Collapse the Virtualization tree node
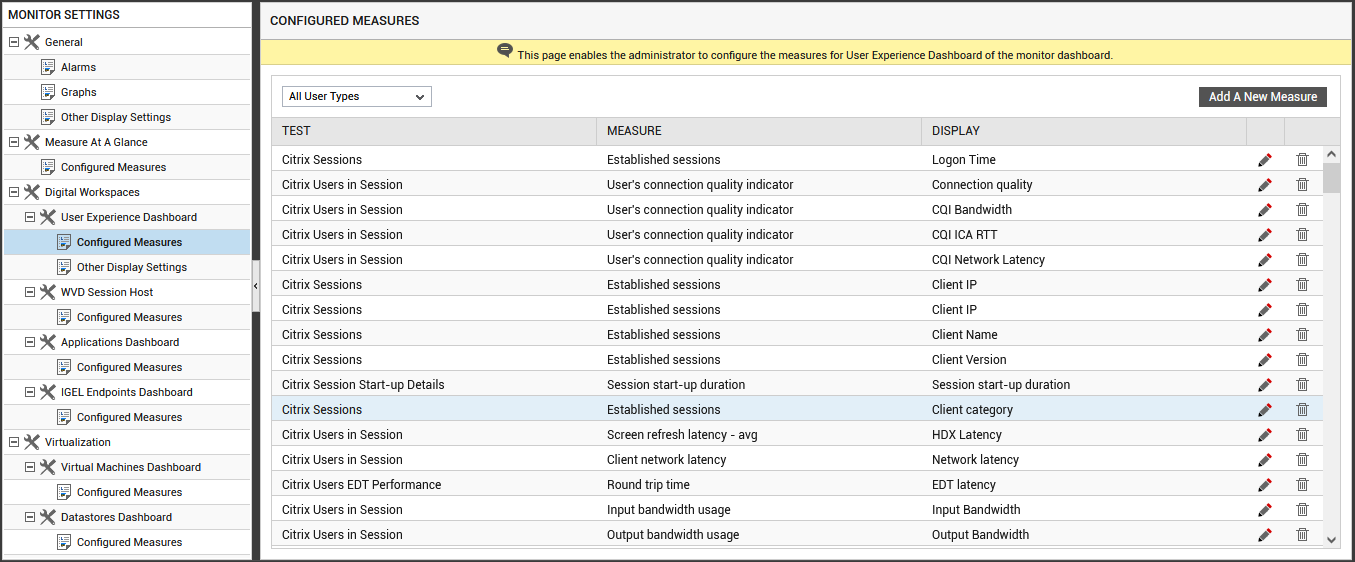The height and width of the screenshot is (562, 1355). point(14,442)
